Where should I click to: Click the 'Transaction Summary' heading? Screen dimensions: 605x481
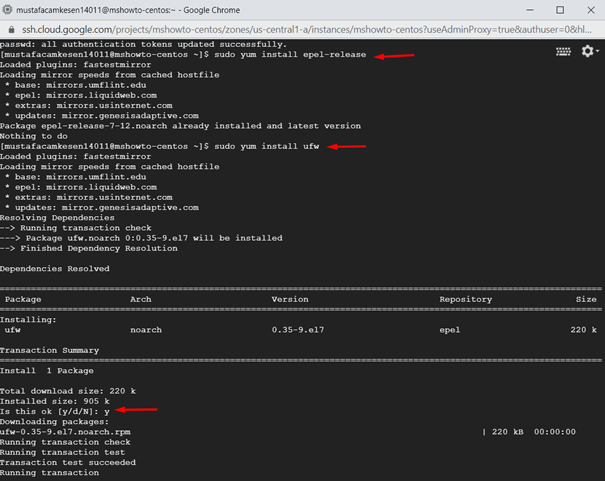pos(49,350)
